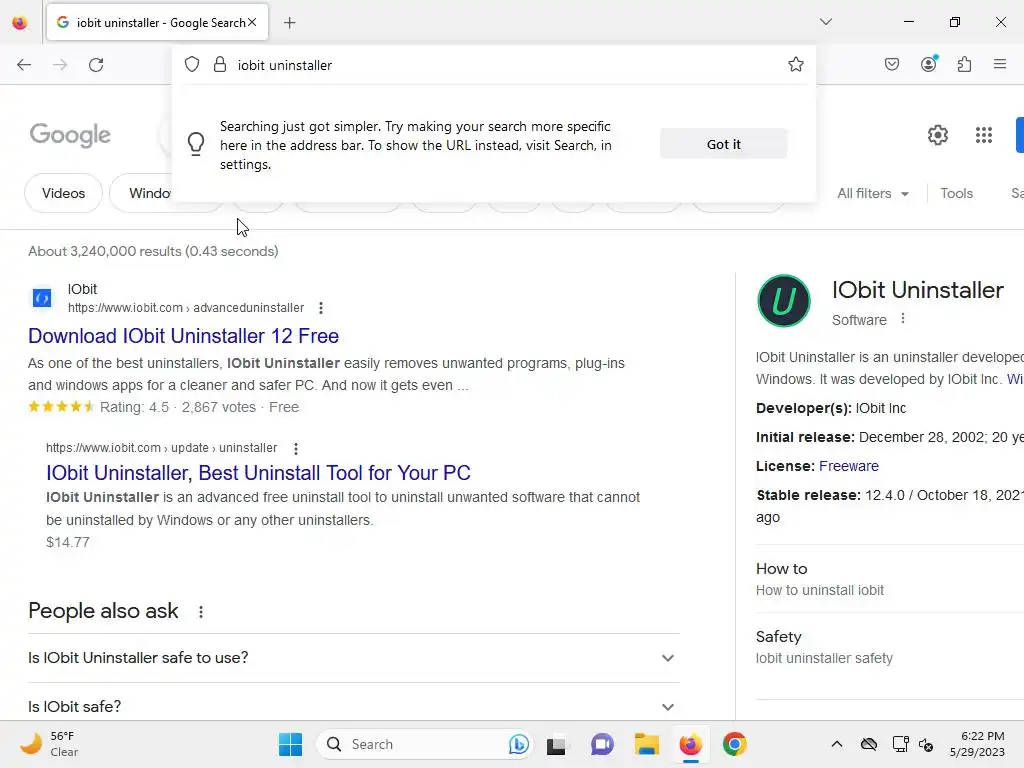The image size is (1024, 768).
Task: Click the OneDrive cloud tray icon
Action: pos(869,744)
